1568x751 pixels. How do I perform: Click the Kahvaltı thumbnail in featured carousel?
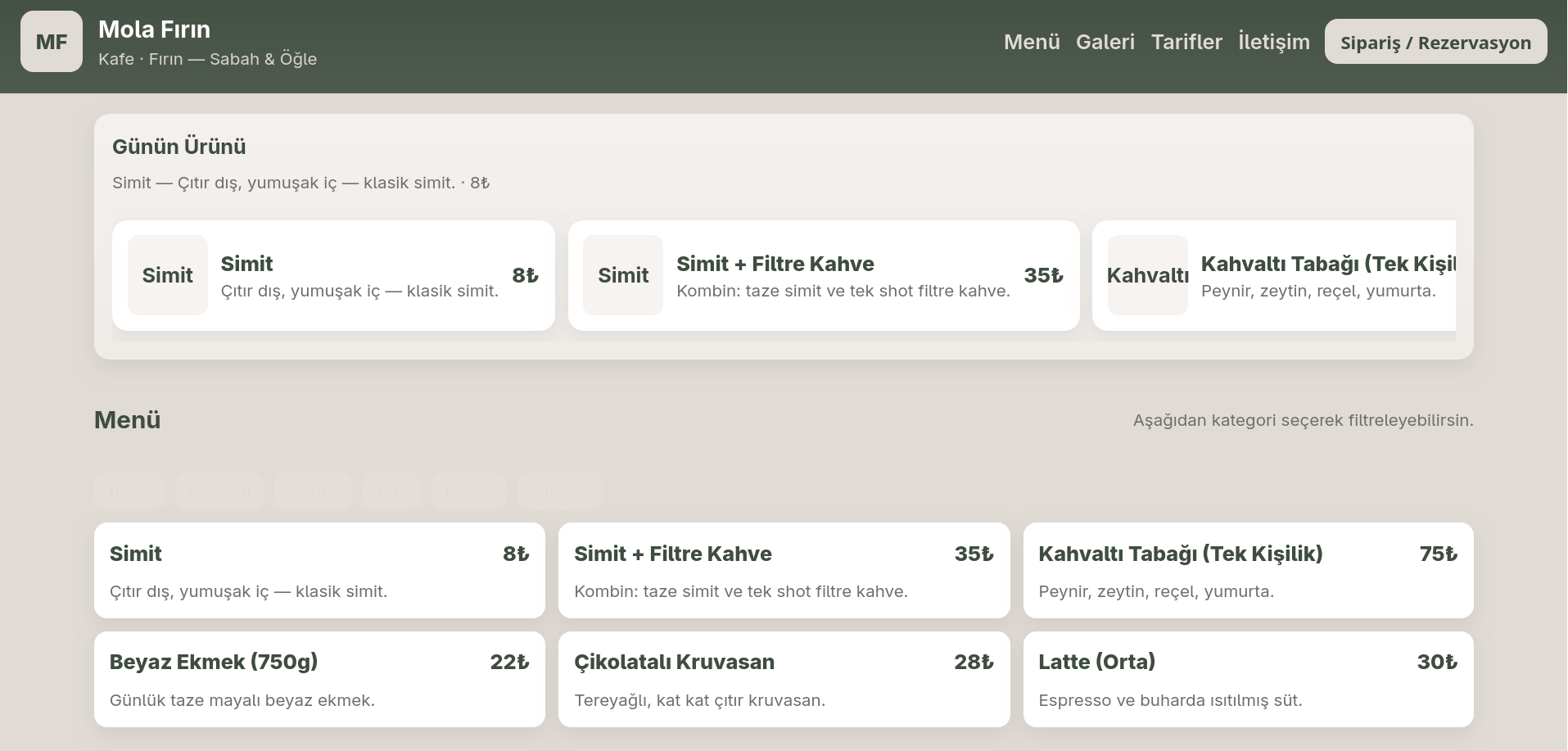1147,275
